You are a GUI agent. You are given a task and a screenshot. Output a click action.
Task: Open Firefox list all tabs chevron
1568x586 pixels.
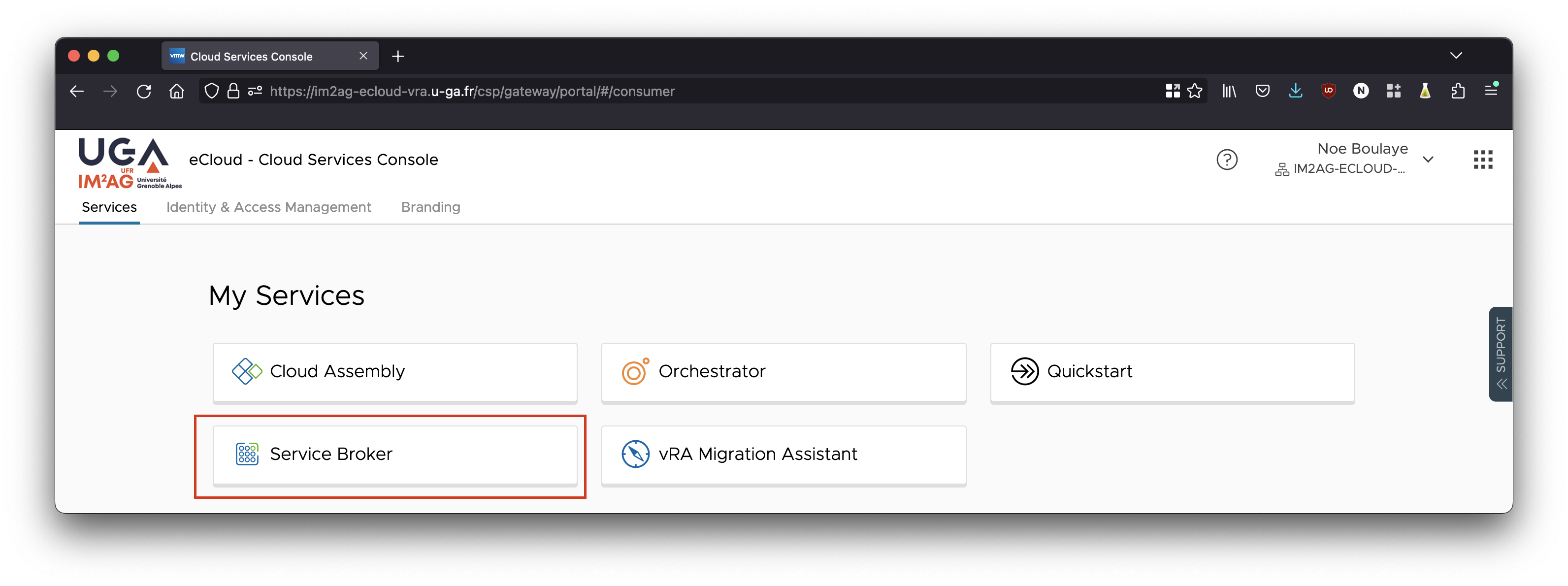coord(1455,56)
